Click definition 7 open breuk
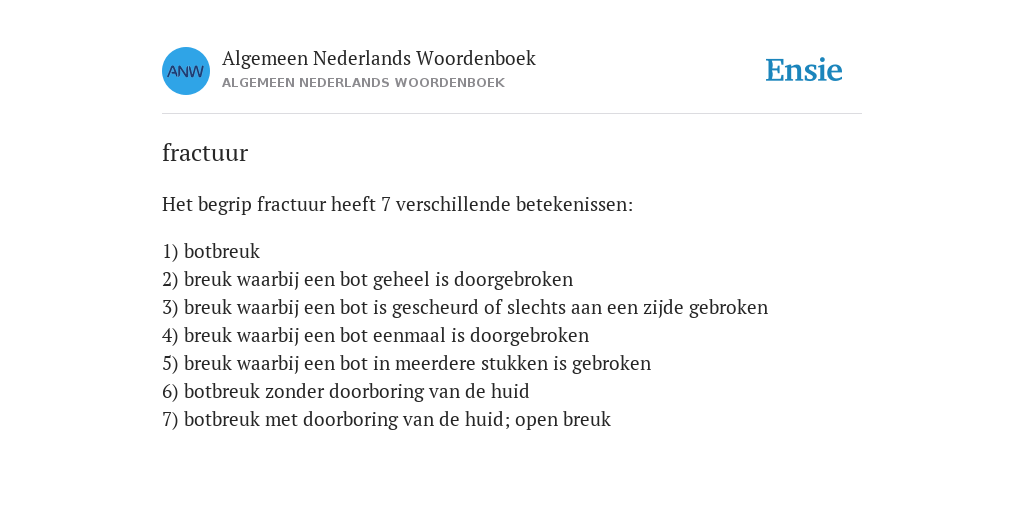 click(x=387, y=420)
